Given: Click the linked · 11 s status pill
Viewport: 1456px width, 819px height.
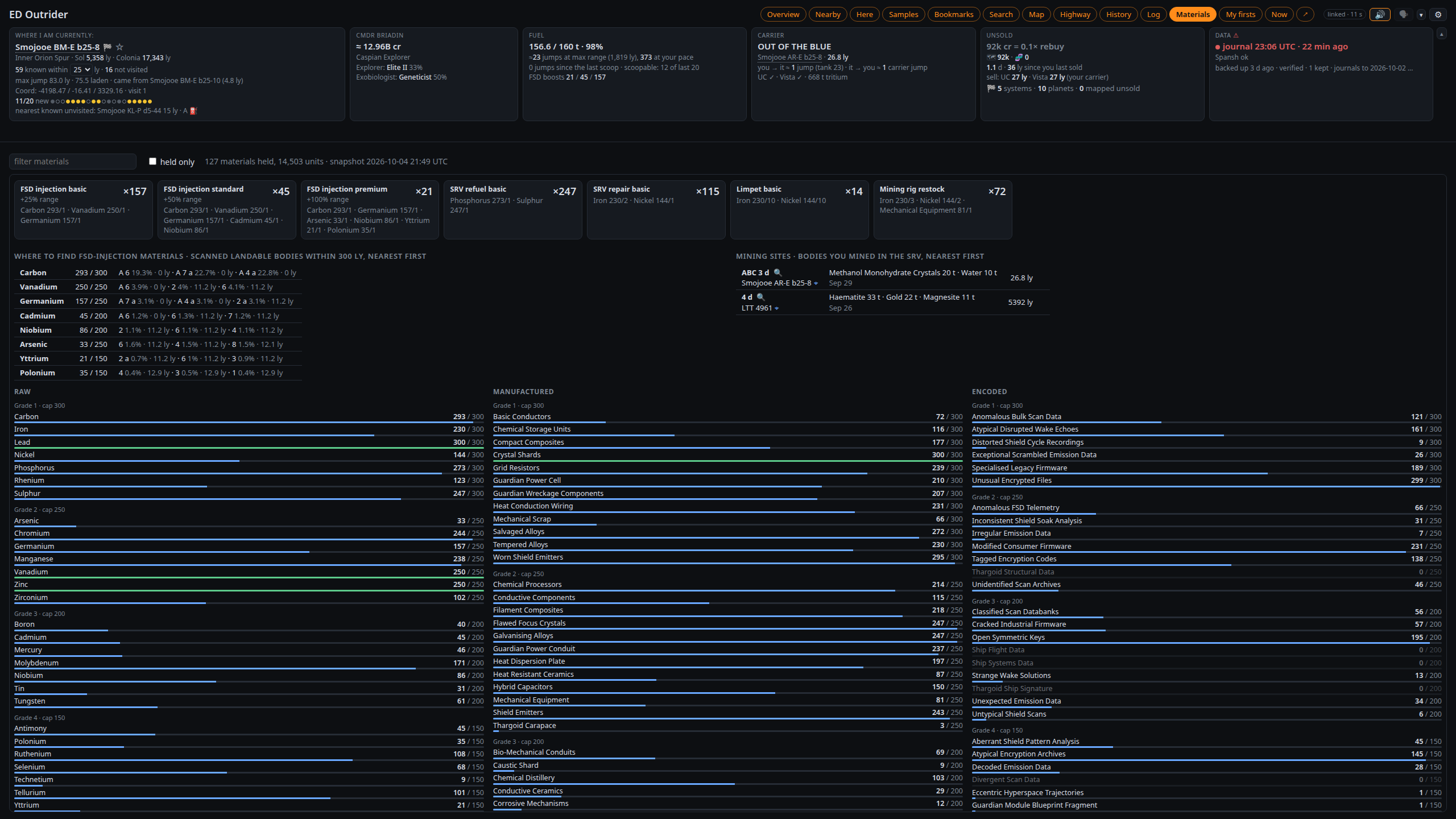Looking at the screenshot, I should tap(1345, 15).
